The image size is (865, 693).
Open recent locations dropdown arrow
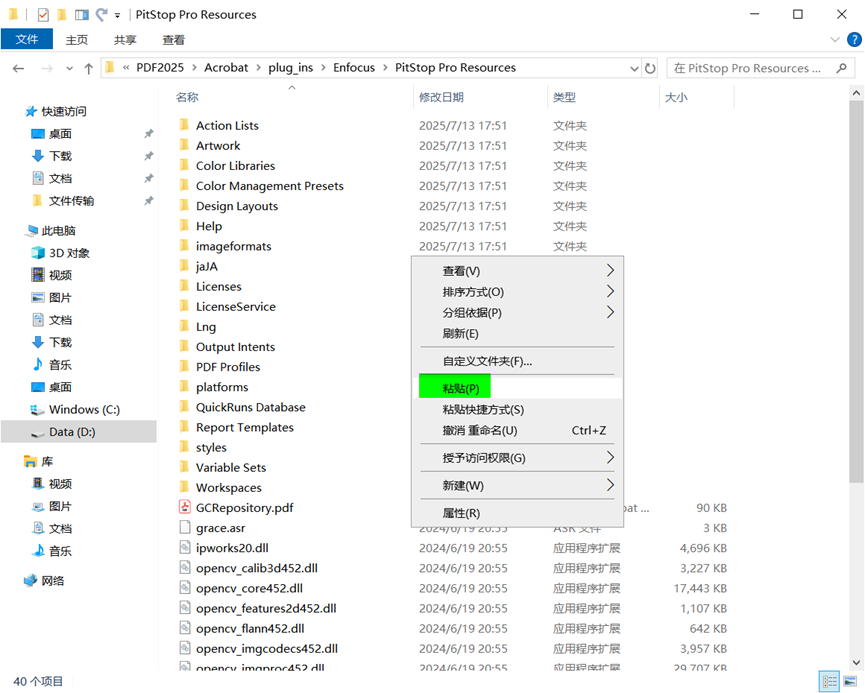(70, 68)
